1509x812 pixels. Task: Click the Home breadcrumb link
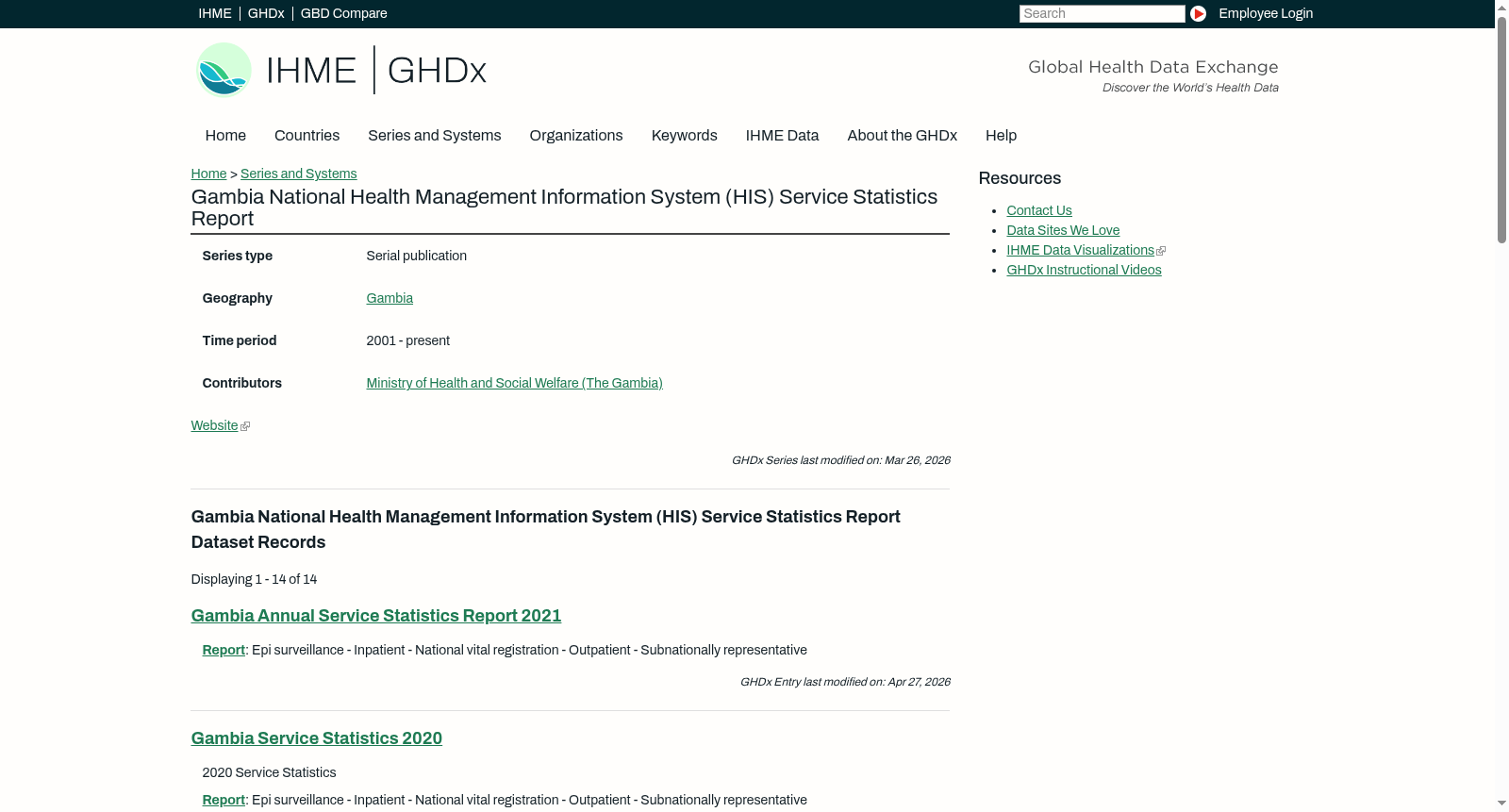click(208, 174)
